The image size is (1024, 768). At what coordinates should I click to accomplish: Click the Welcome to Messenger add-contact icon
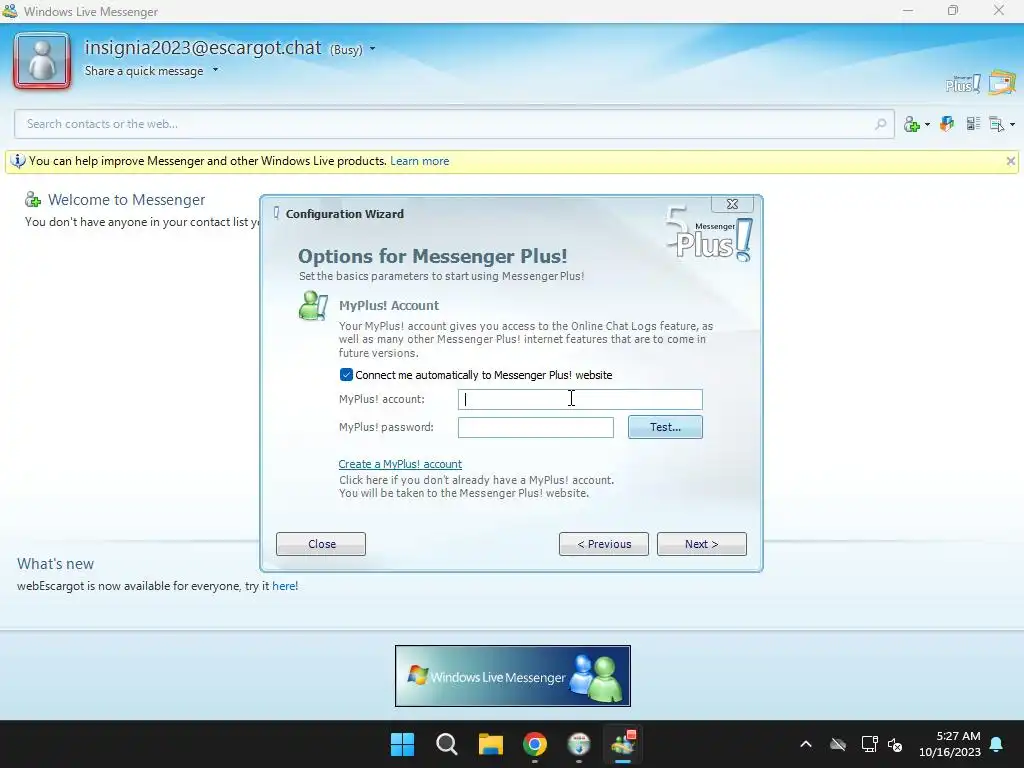33,200
